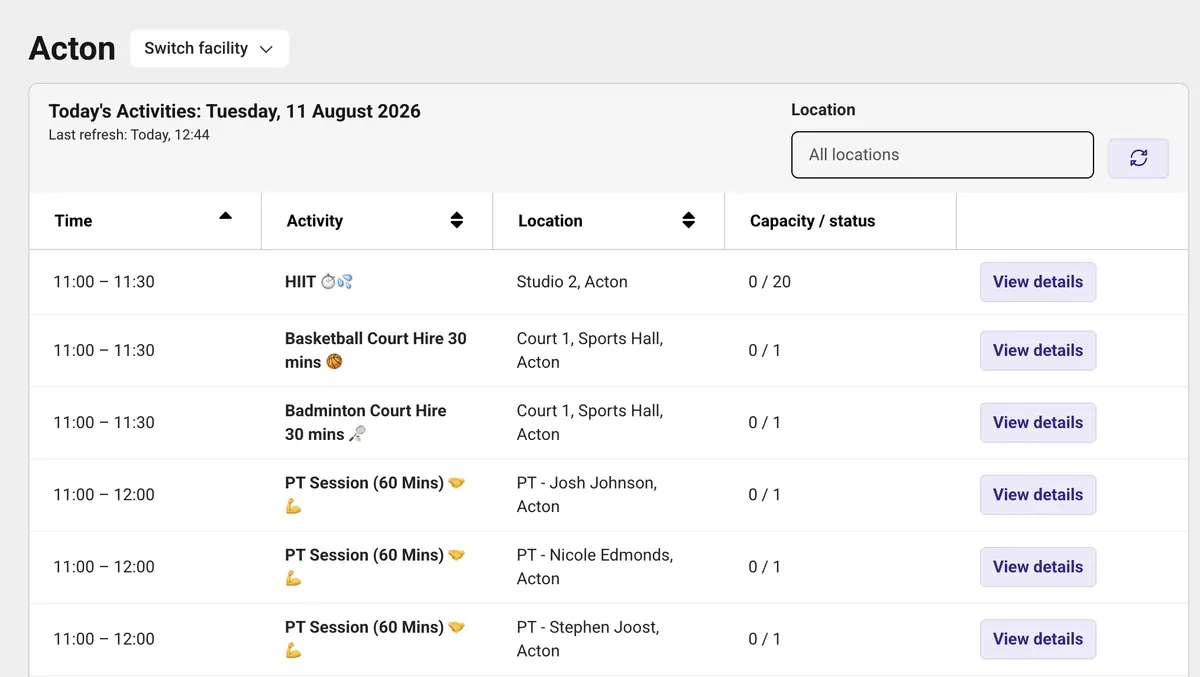Click PT - Nicole Edmonds, Acton cell
Viewport: 1200px width, 677px height.
pyautogui.click(x=595, y=566)
